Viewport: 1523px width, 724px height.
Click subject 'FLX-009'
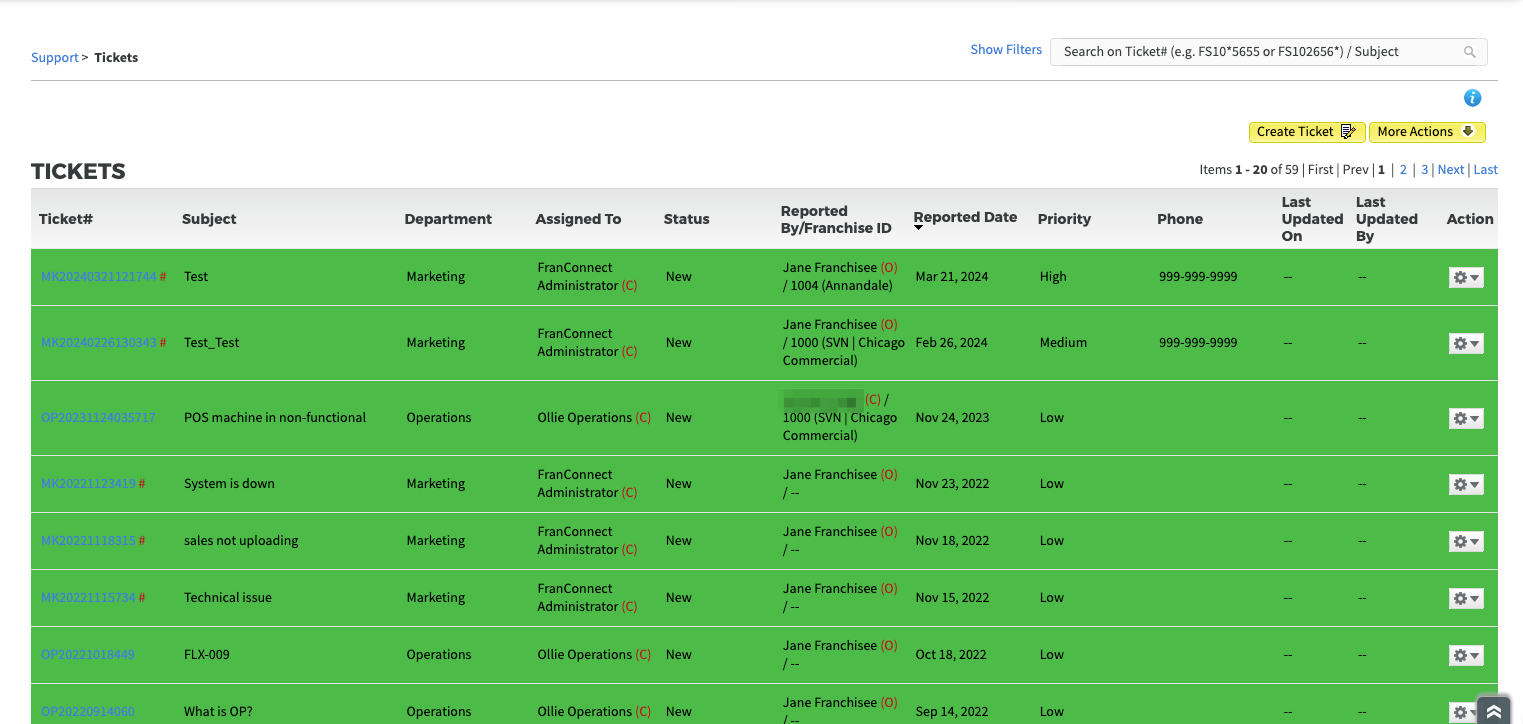(x=207, y=654)
